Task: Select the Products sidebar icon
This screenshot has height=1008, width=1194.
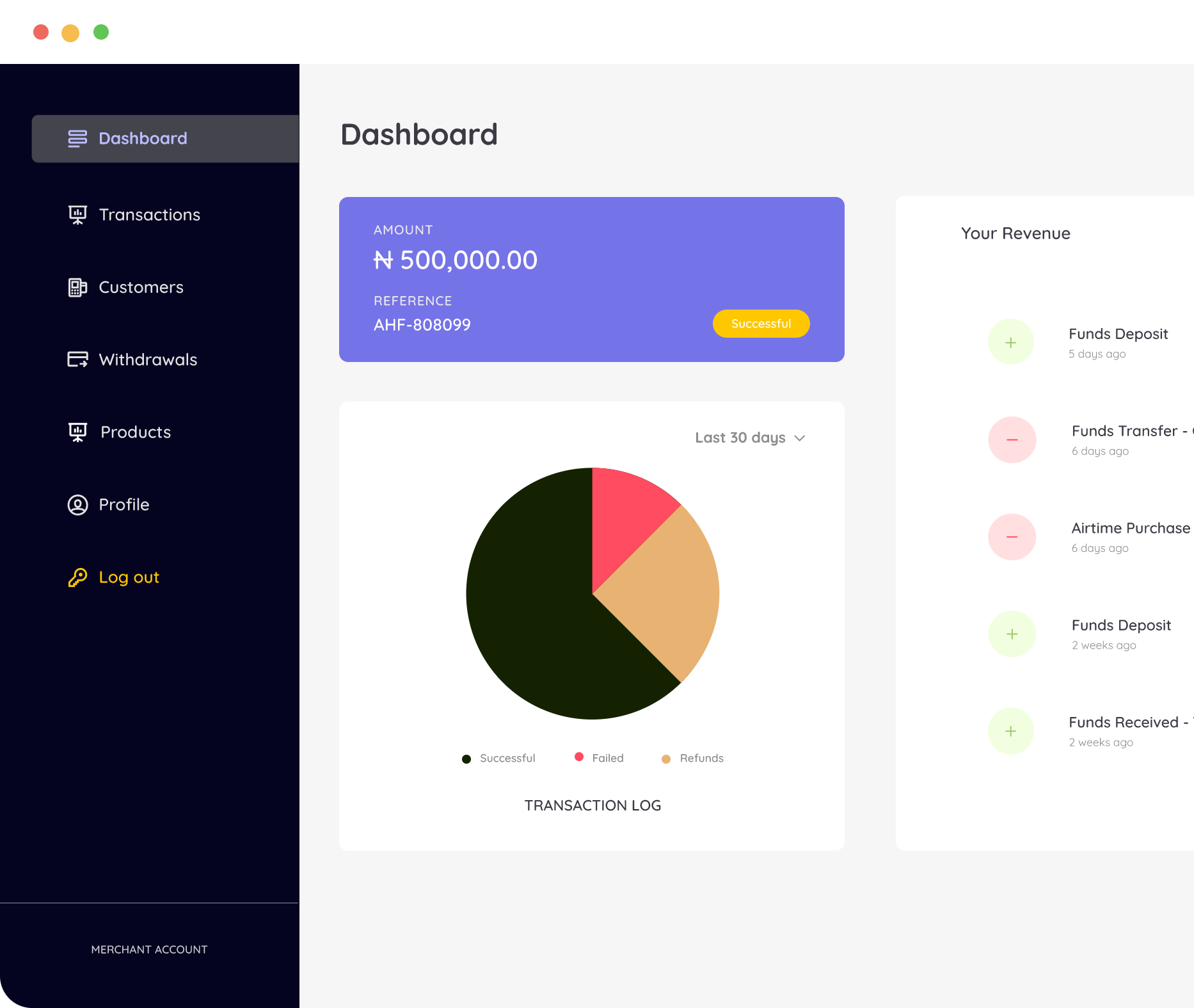Action: (x=77, y=432)
